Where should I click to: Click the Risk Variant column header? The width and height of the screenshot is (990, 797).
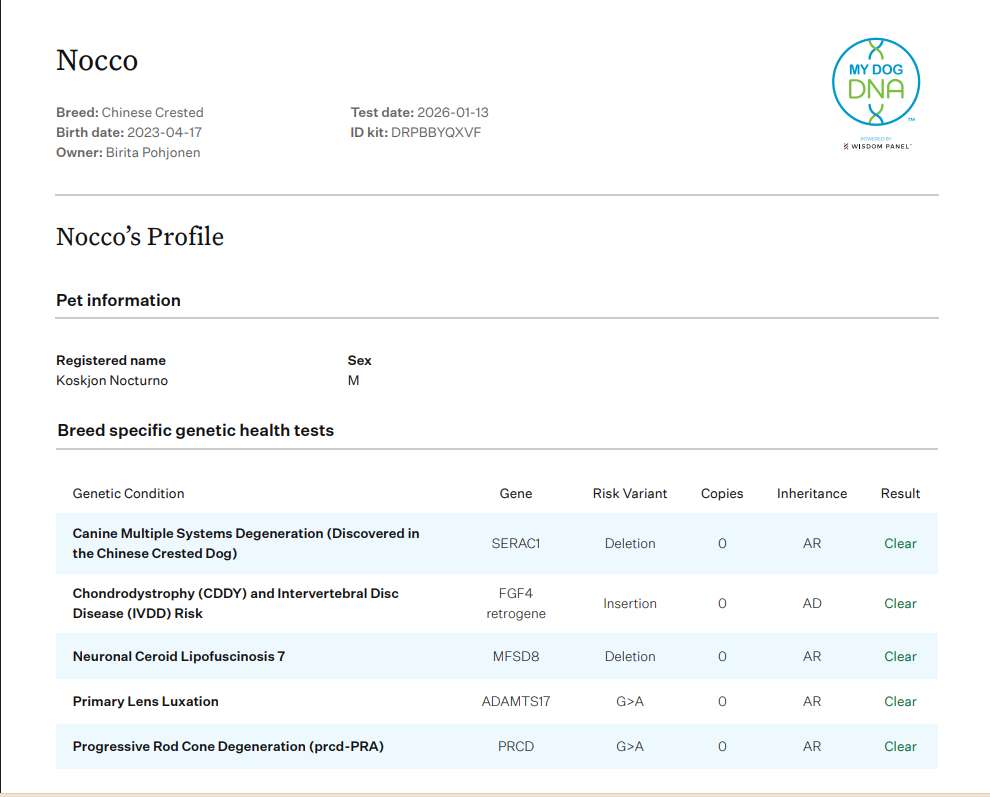pyautogui.click(x=630, y=493)
